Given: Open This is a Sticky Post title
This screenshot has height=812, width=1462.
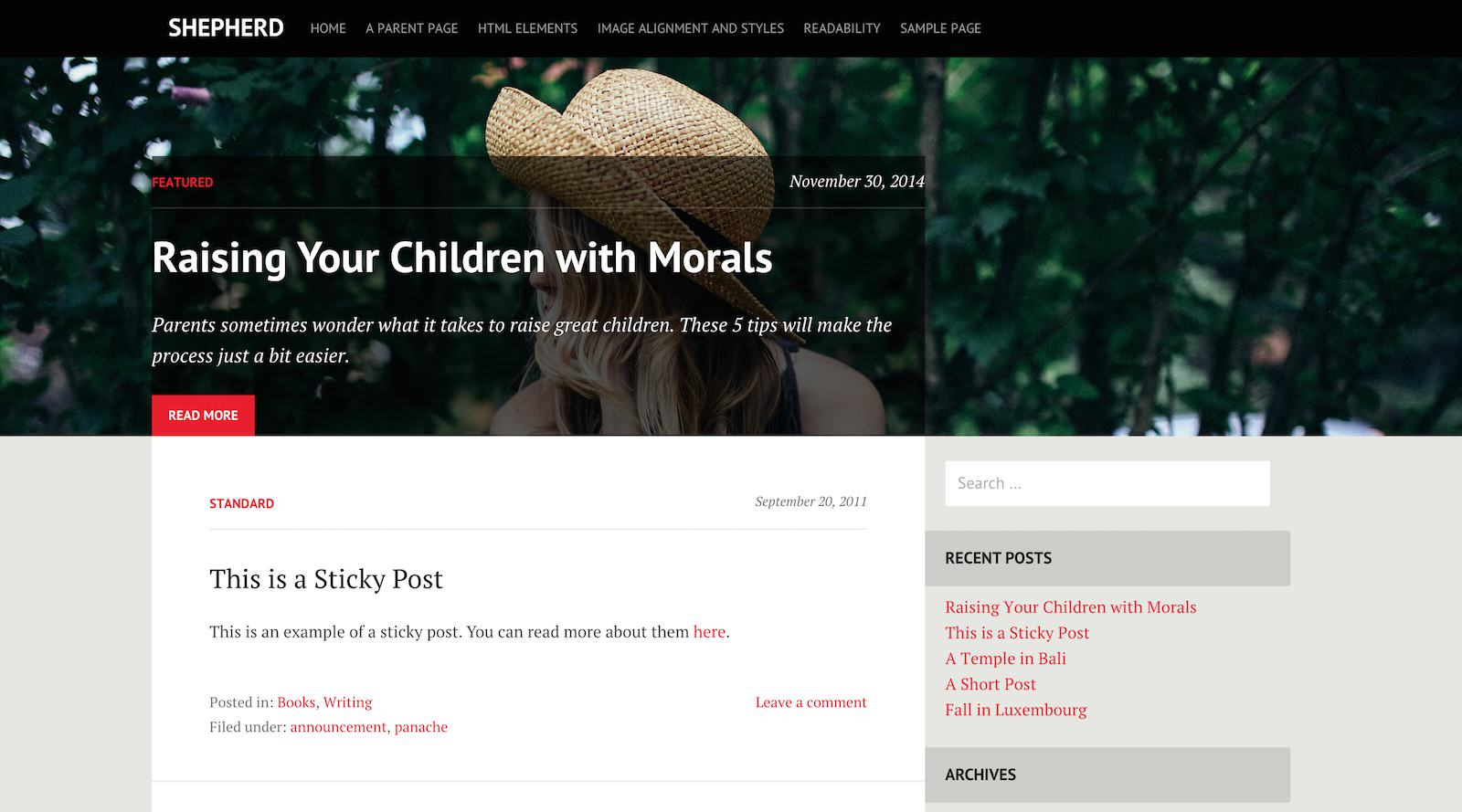Looking at the screenshot, I should [x=326, y=579].
